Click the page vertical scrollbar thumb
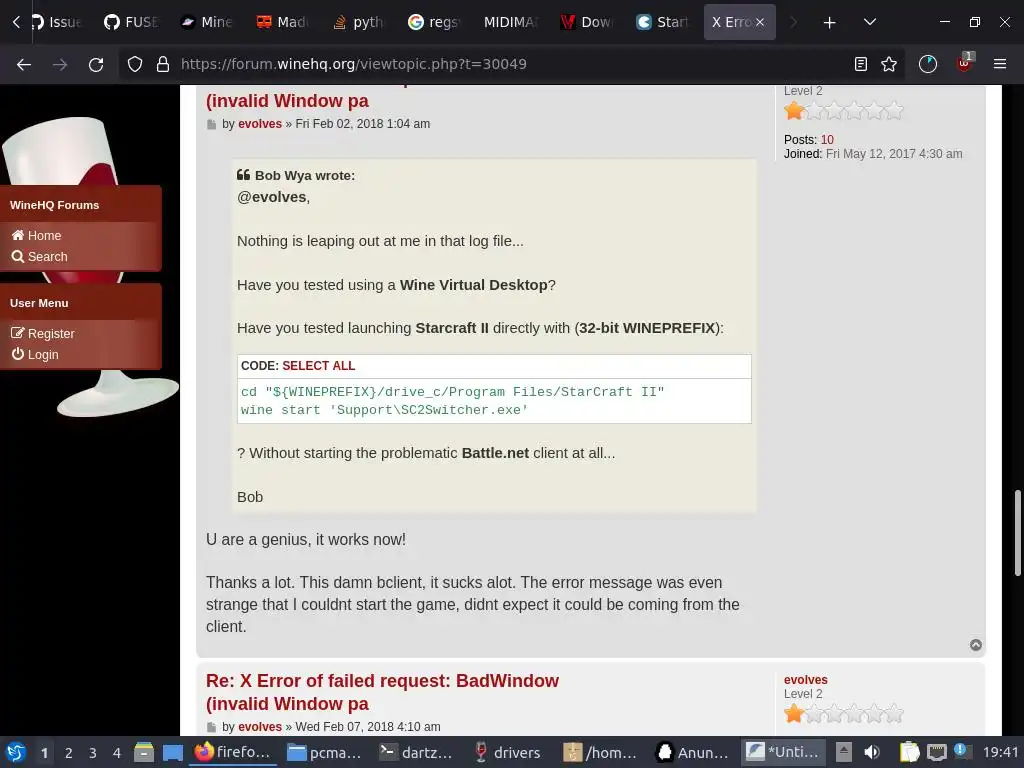1024x768 pixels. [1017, 532]
